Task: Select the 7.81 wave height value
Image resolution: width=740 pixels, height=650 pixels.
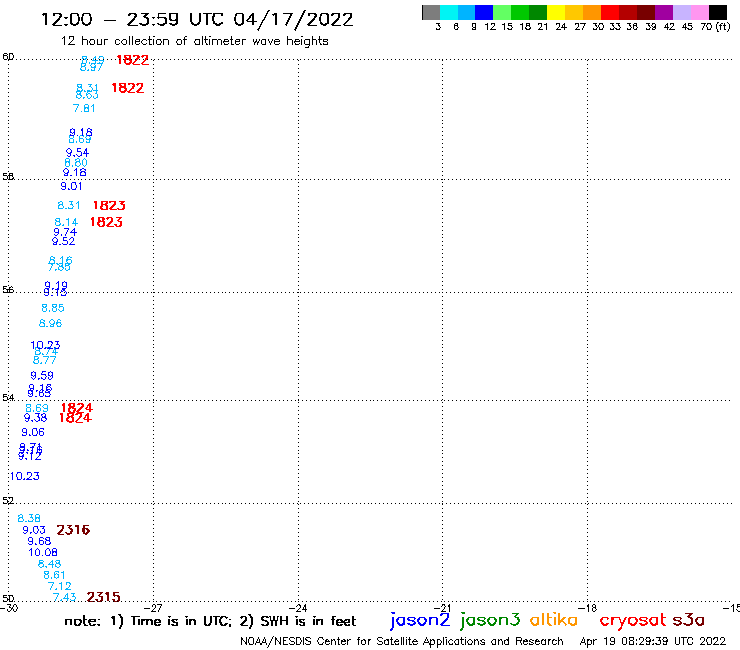Action: (84, 109)
